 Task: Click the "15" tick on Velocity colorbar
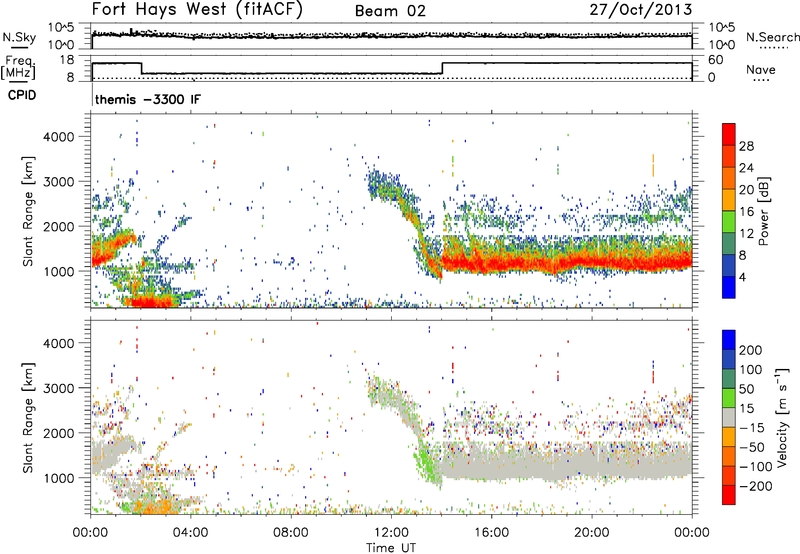click(746, 408)
